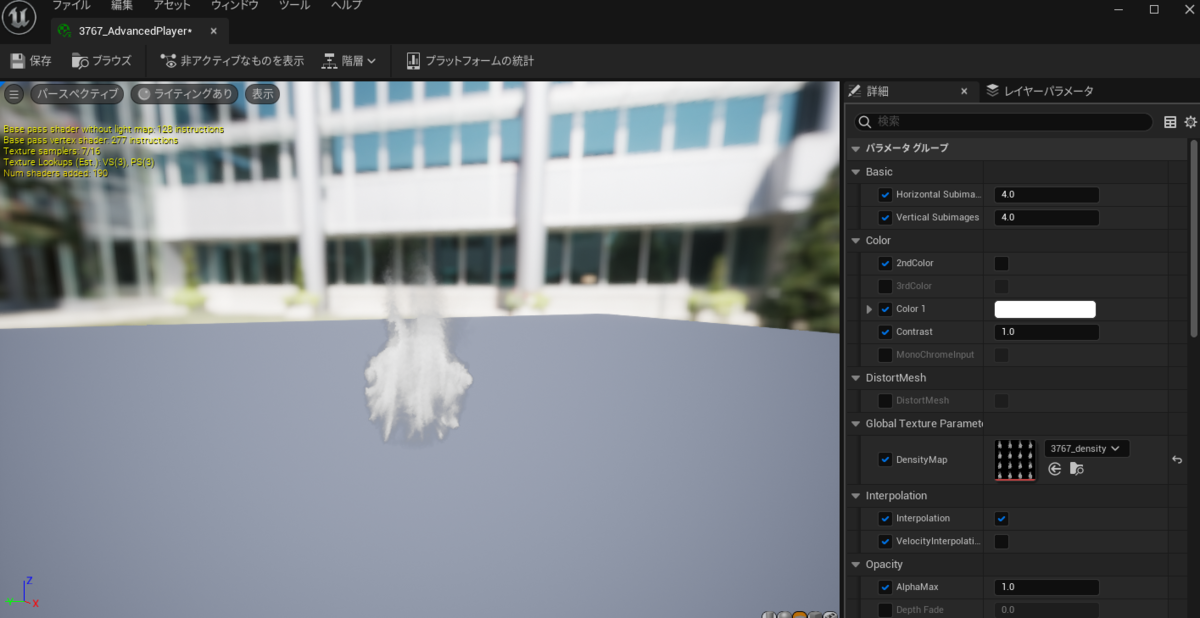
Task: Click the 詳細 tab pencil icon
Action: coord(855,91)
